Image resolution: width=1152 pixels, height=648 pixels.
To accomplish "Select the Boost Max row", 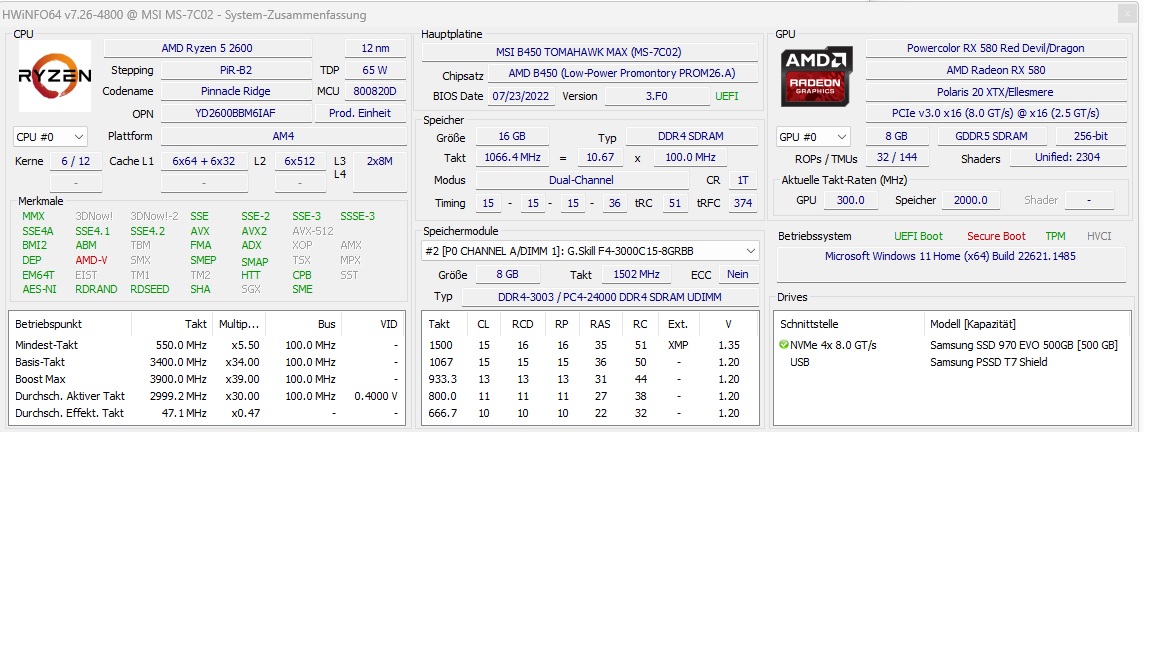I will click(x=206, y=379).
